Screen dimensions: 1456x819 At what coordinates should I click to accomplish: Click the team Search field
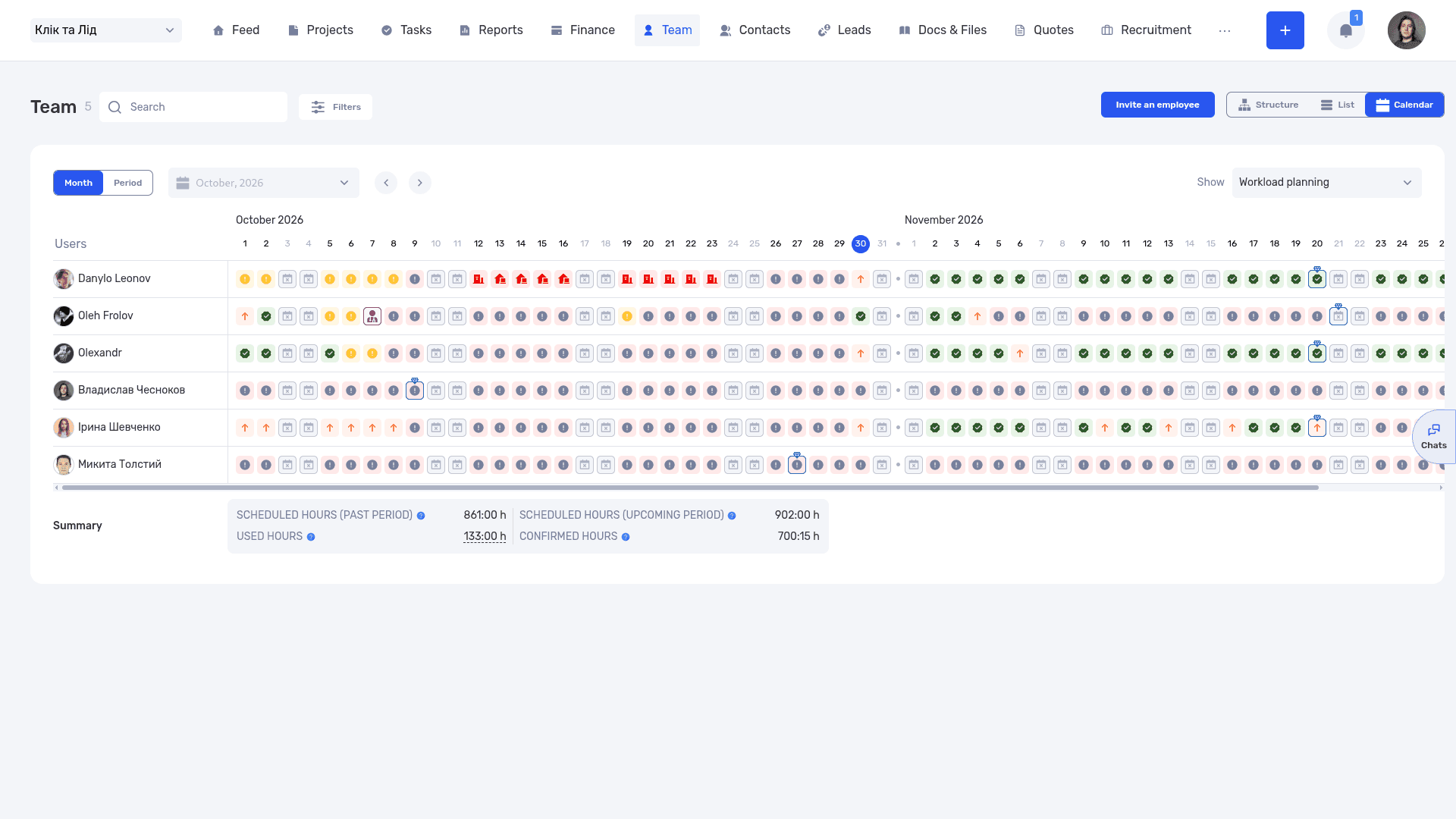(193, 107)
